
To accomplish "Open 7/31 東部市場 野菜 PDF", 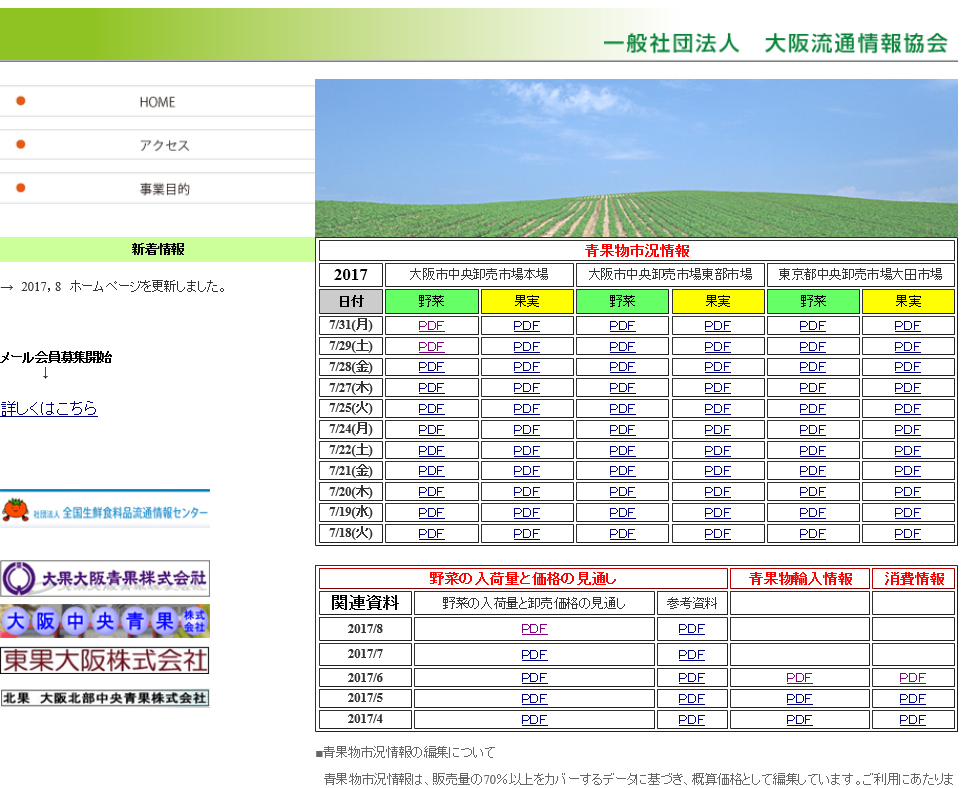I will click(622, 326).
